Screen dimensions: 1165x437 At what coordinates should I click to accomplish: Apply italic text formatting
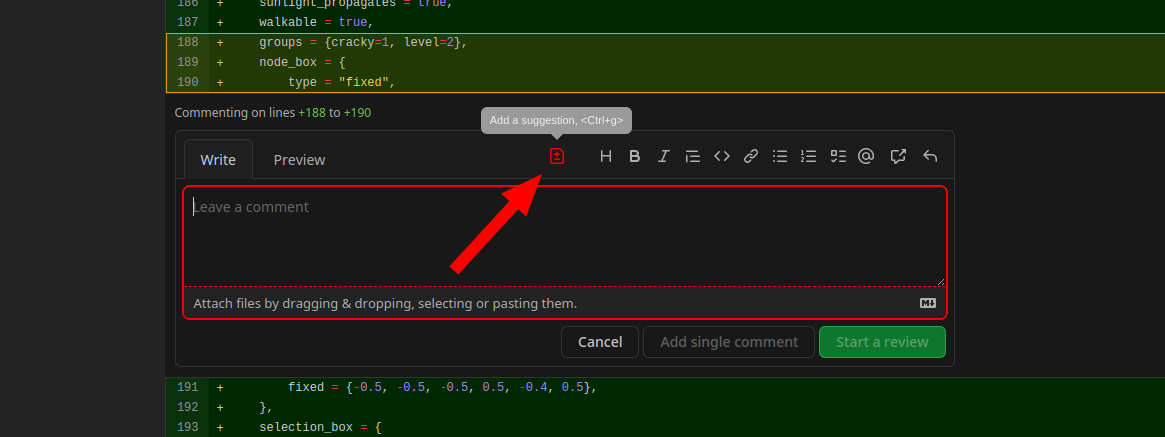point(663,156)
